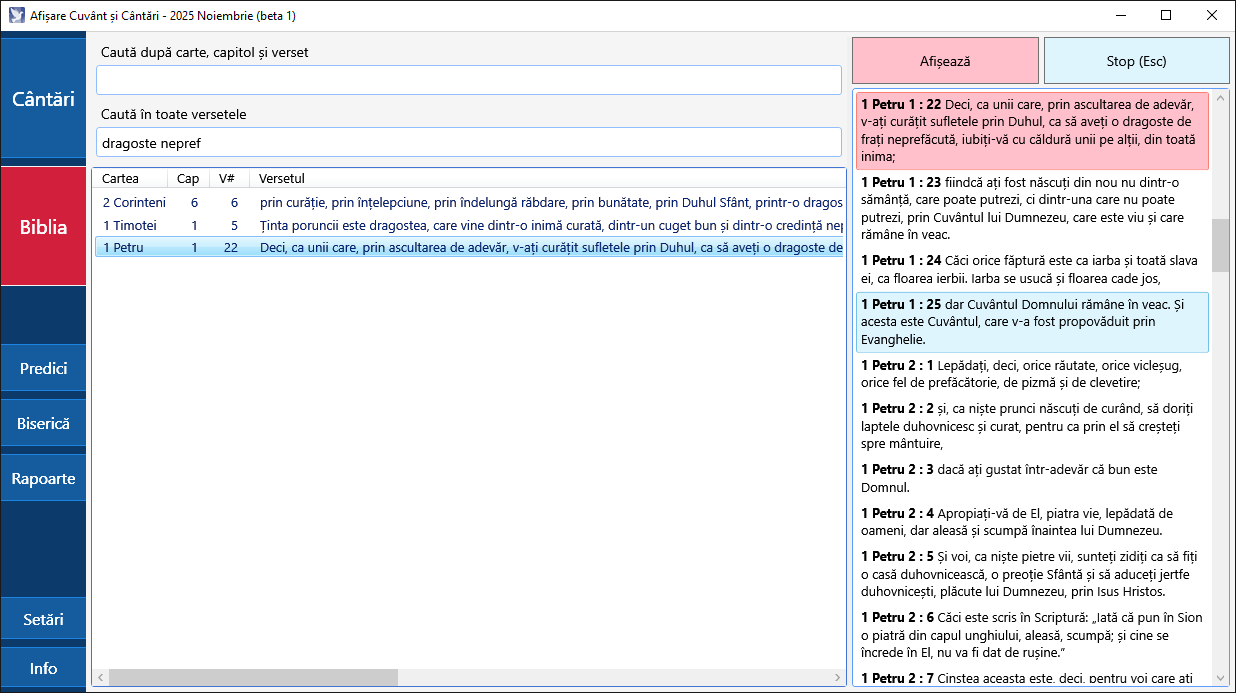This screenshot has width=1236, height=693.
Task: Select the highlighted 1 Petru 1:22 row
Action: coord(400,248)
